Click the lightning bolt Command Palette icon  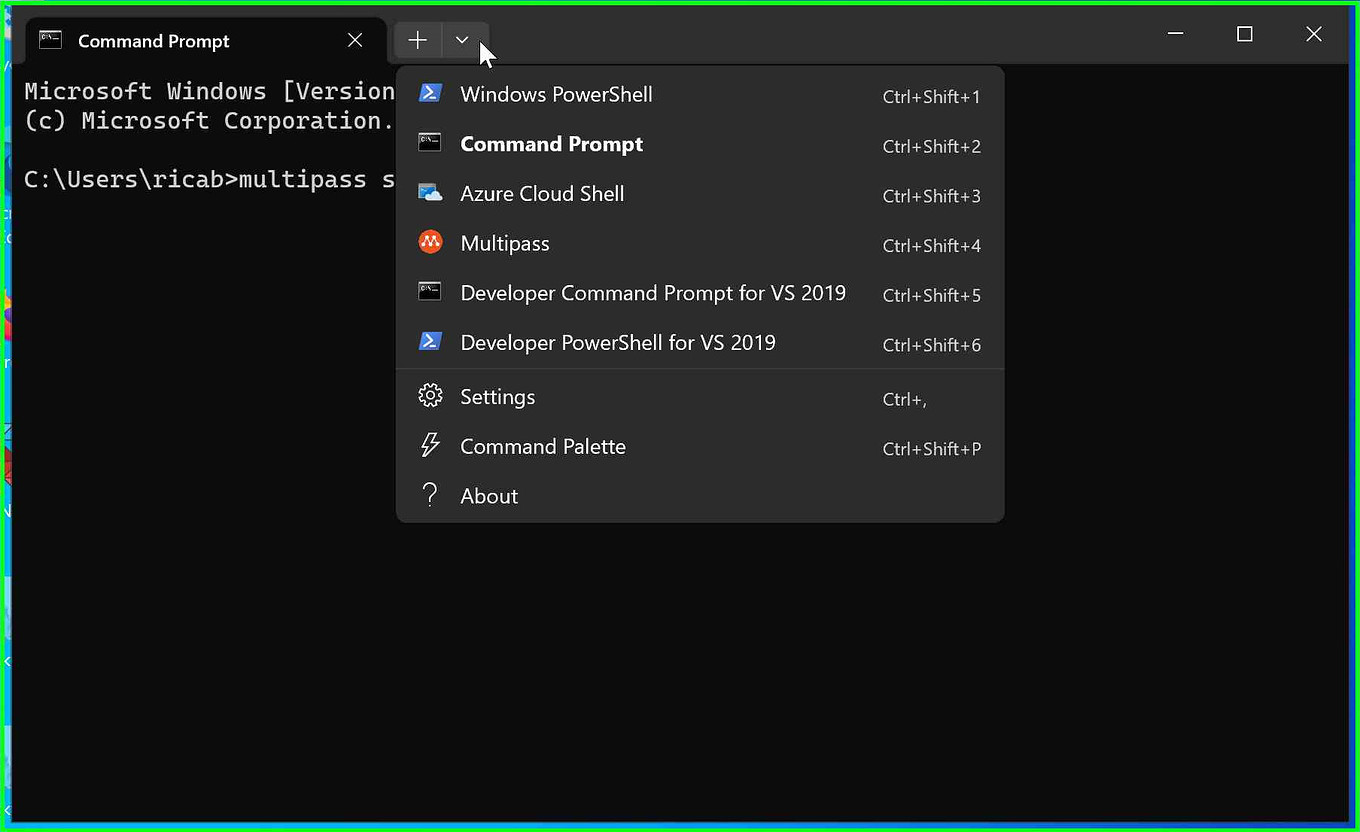(430, 445)
